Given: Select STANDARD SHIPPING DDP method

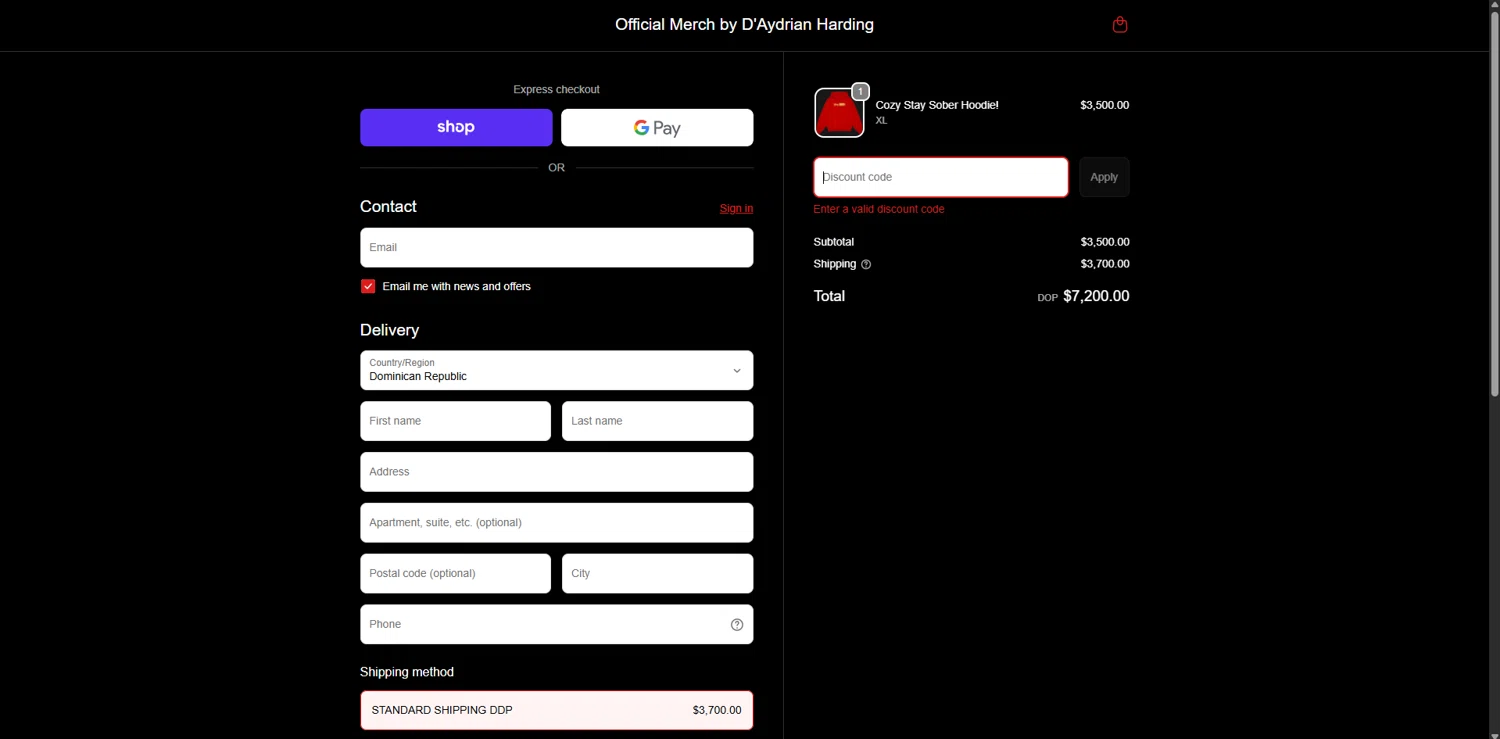Looking at the screenshot, I should point(556,710).
